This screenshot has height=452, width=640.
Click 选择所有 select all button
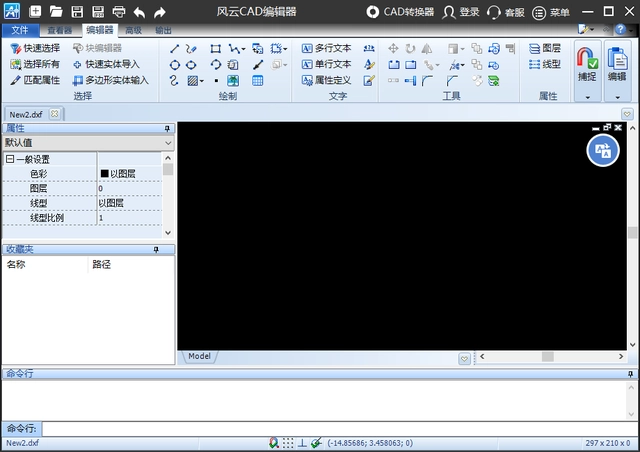tap(35, 65)
